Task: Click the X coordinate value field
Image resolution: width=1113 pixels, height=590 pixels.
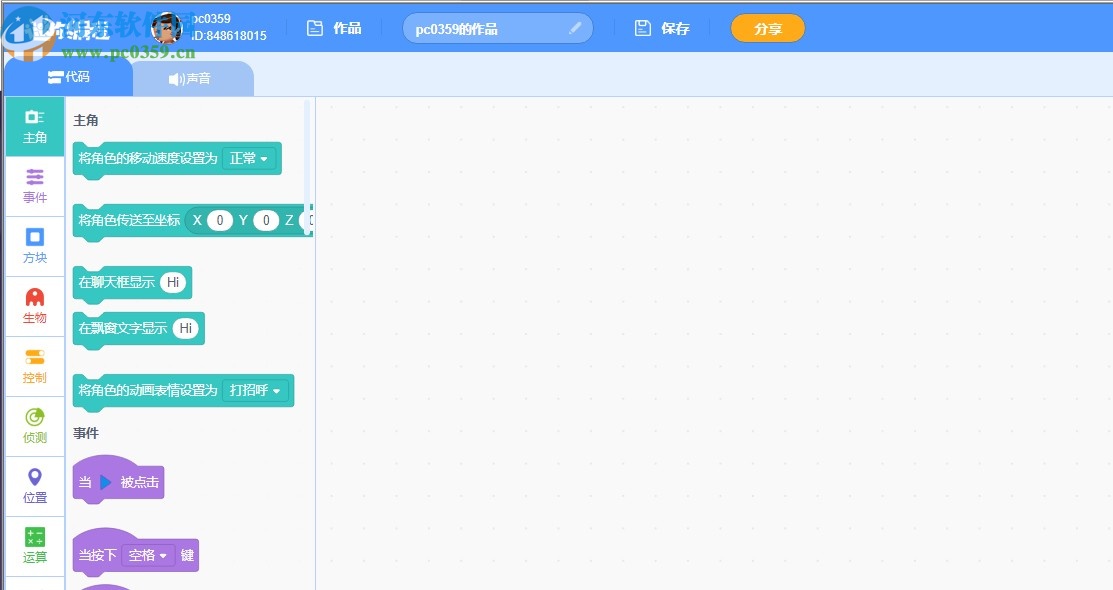Action: click(220, 220)
